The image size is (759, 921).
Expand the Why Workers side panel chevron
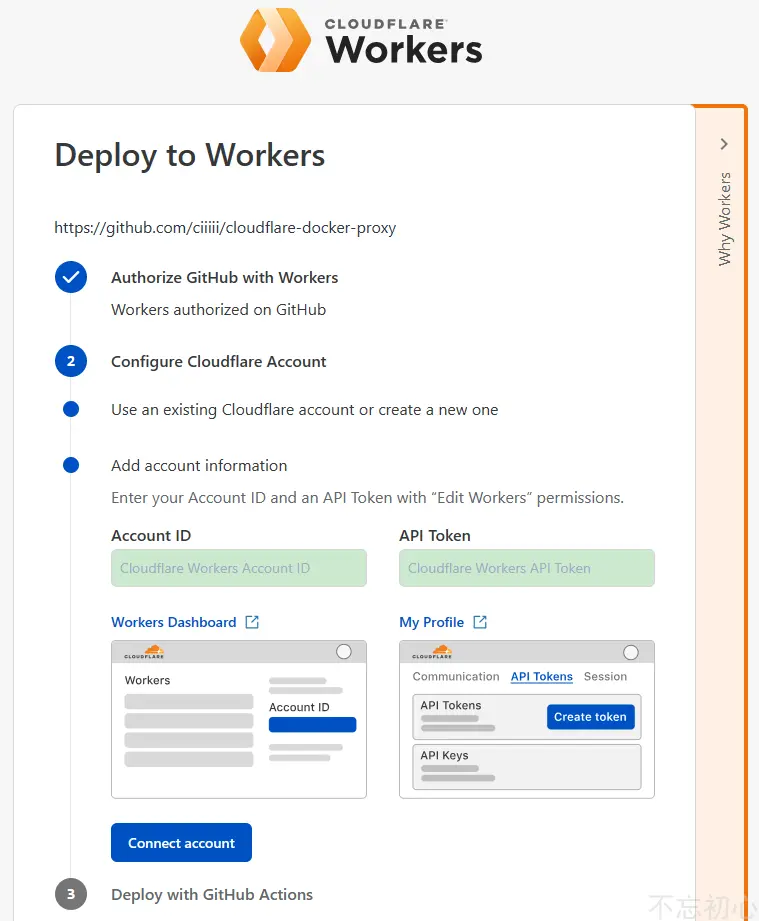coord(724,144)
